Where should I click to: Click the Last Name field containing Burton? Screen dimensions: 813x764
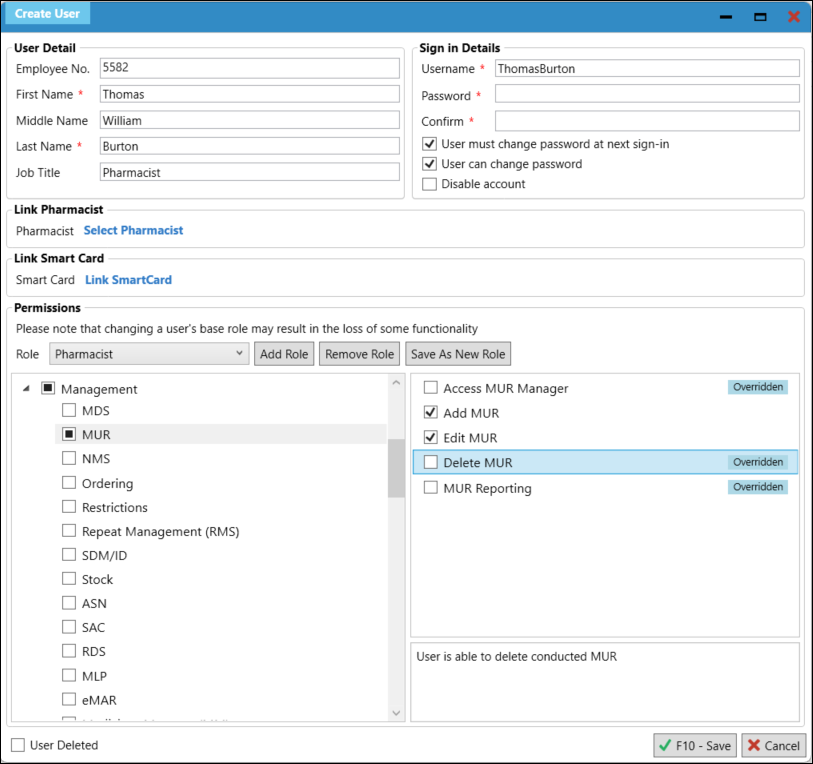coord(249,146)
